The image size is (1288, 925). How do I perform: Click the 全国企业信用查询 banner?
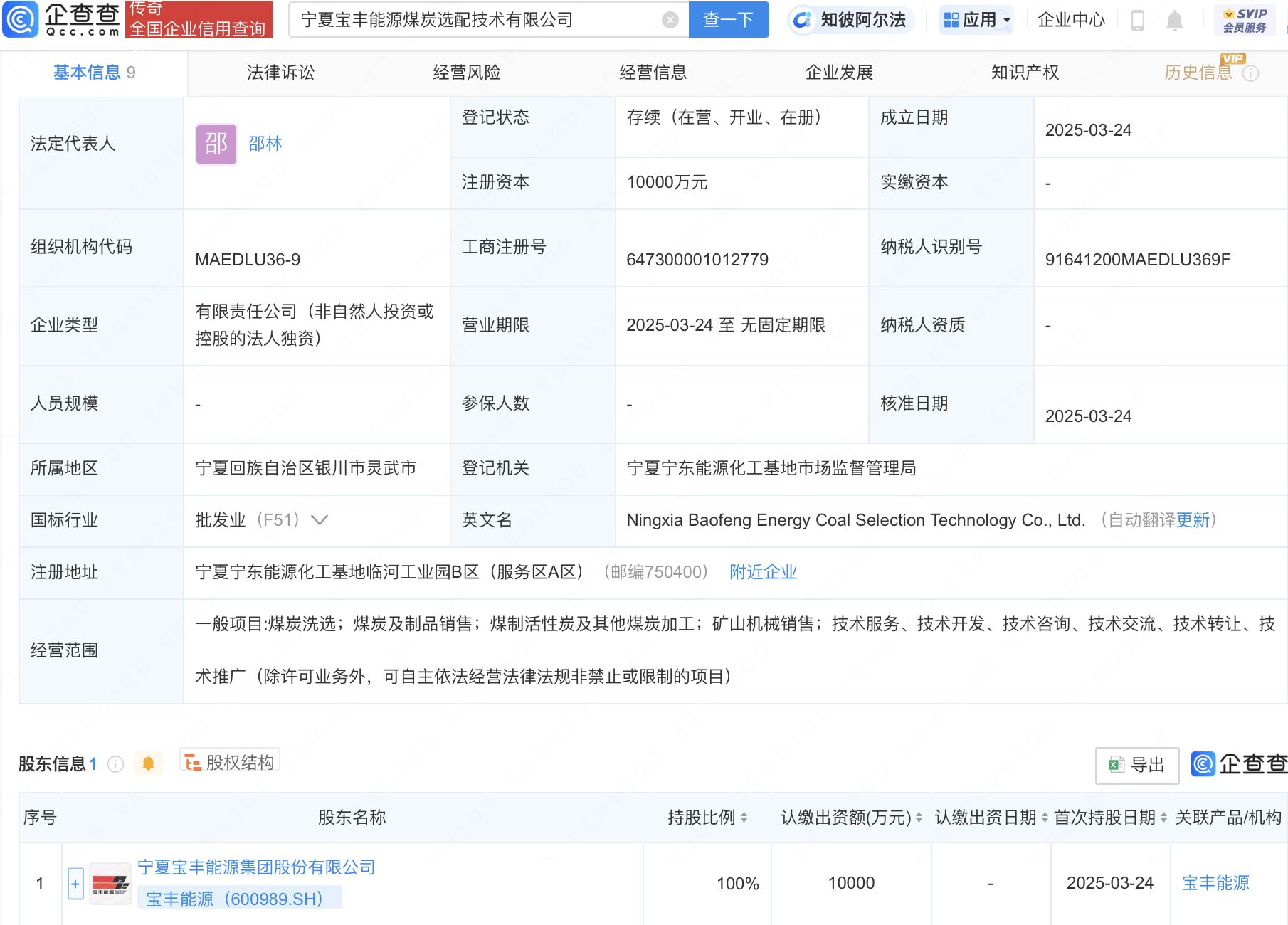click(199, 20)
